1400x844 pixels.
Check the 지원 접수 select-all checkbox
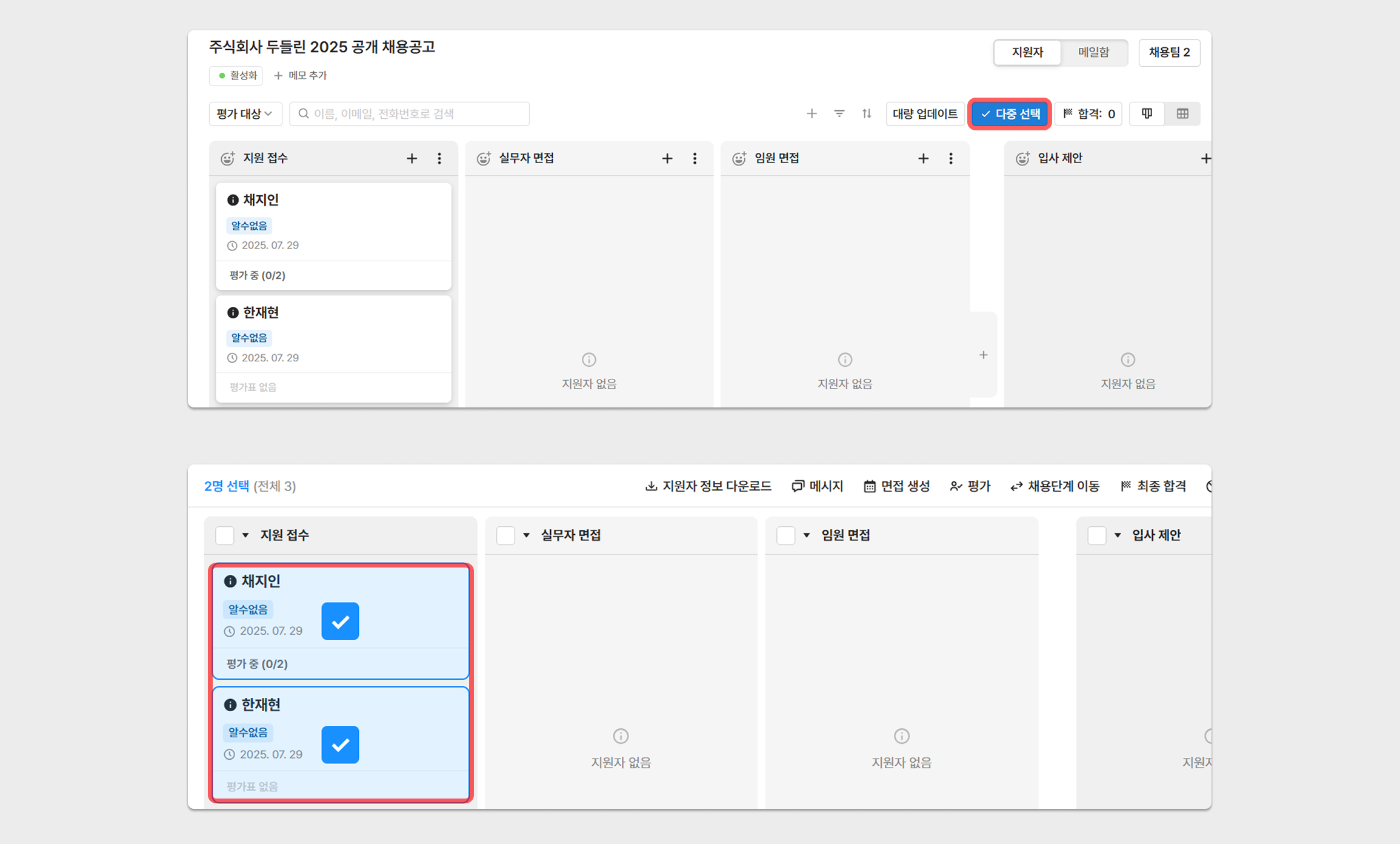click(x=225, y=535)
